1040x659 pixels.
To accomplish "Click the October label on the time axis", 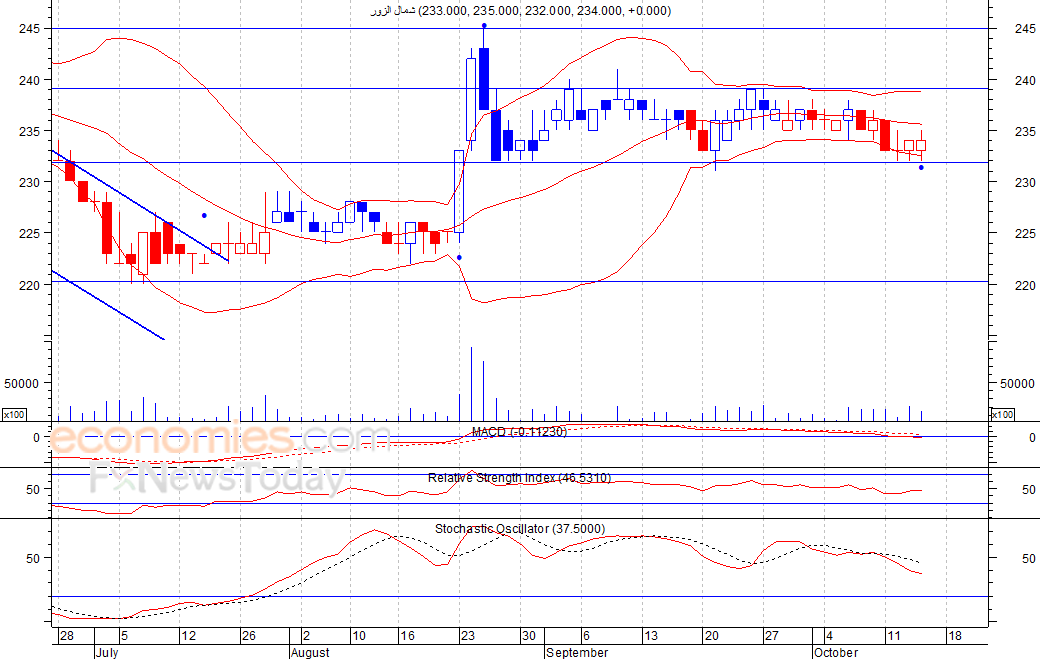I will (x=836, y=652).
